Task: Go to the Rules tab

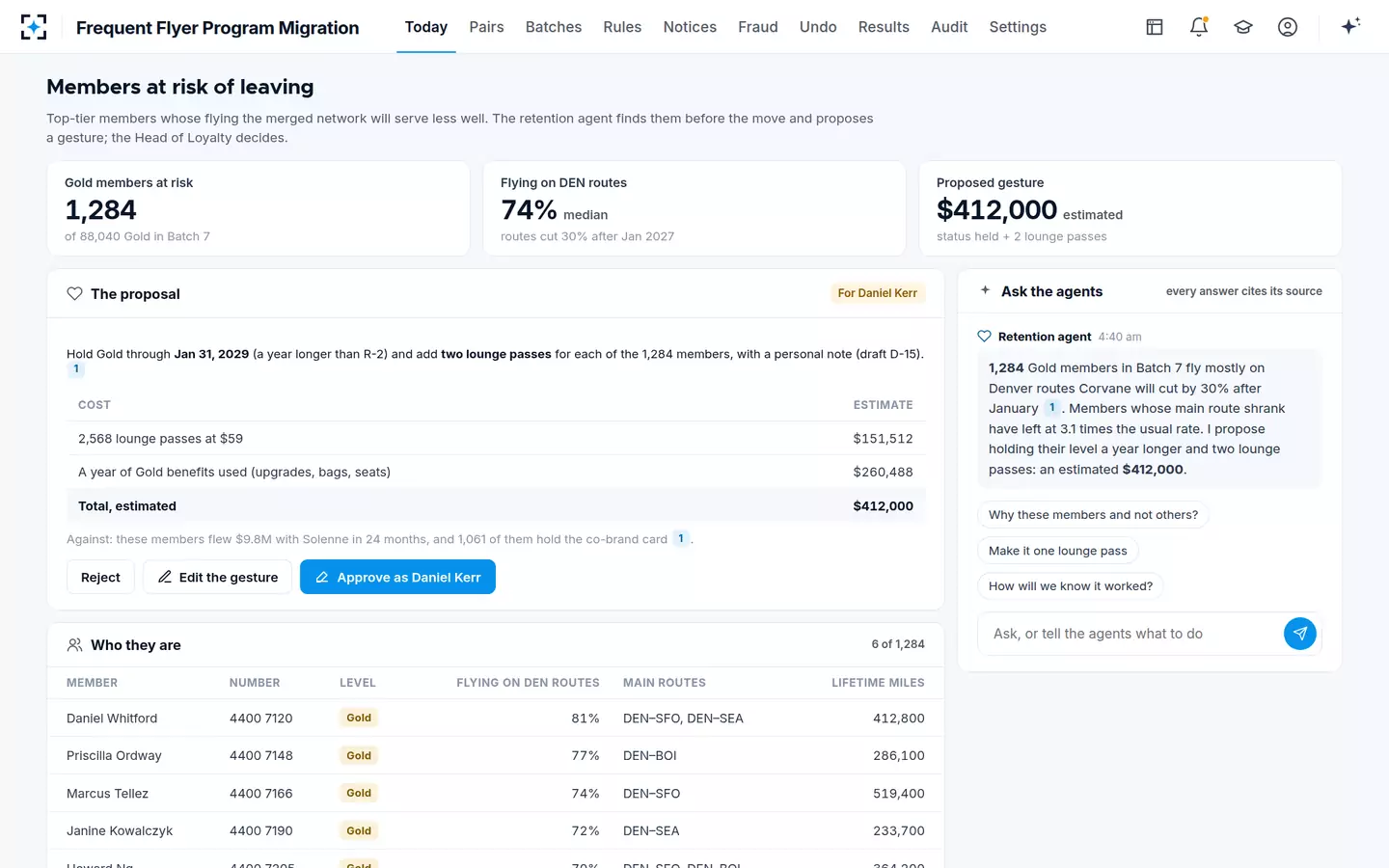Action: coord(622,27)
